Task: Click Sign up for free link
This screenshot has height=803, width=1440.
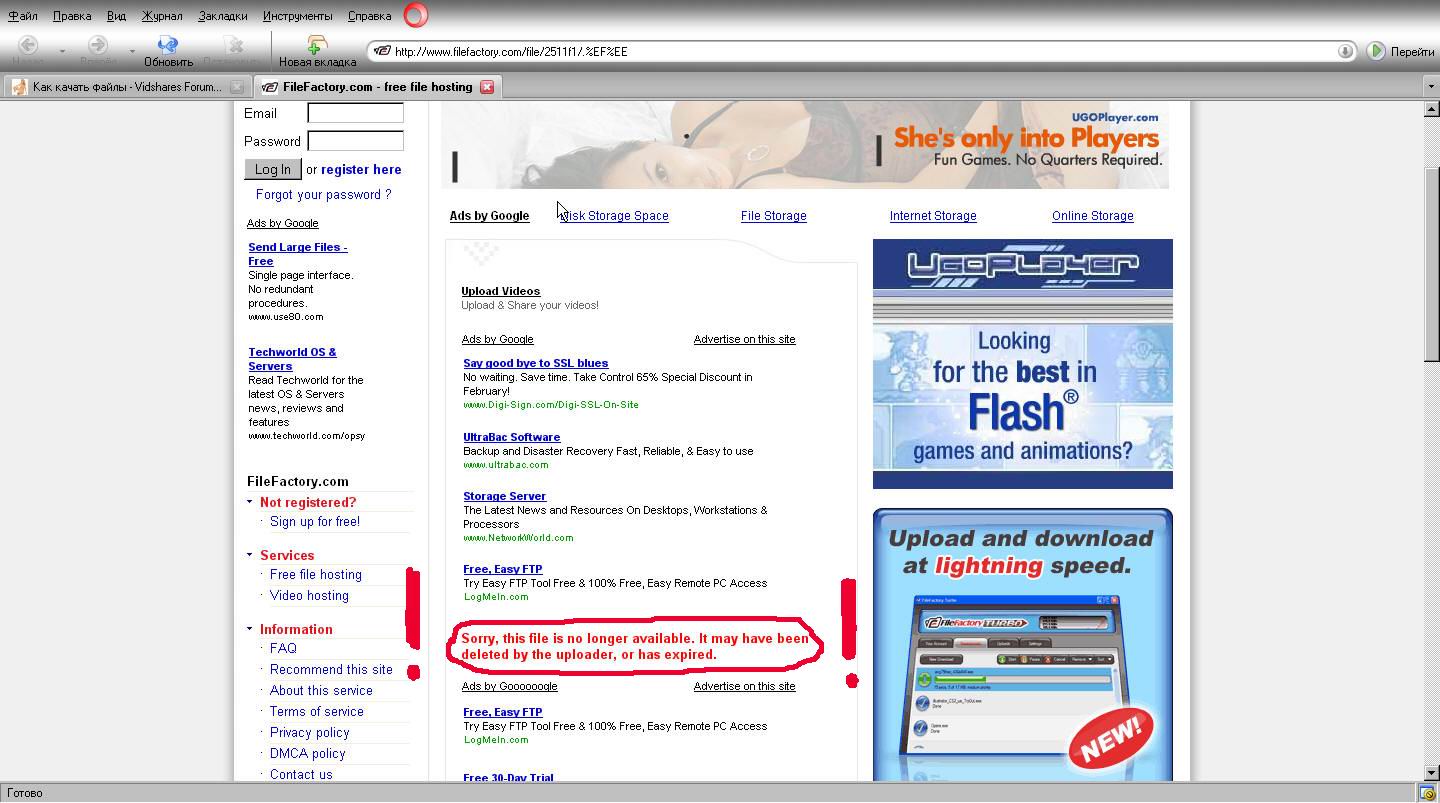Action: click(x=315, y=522)
